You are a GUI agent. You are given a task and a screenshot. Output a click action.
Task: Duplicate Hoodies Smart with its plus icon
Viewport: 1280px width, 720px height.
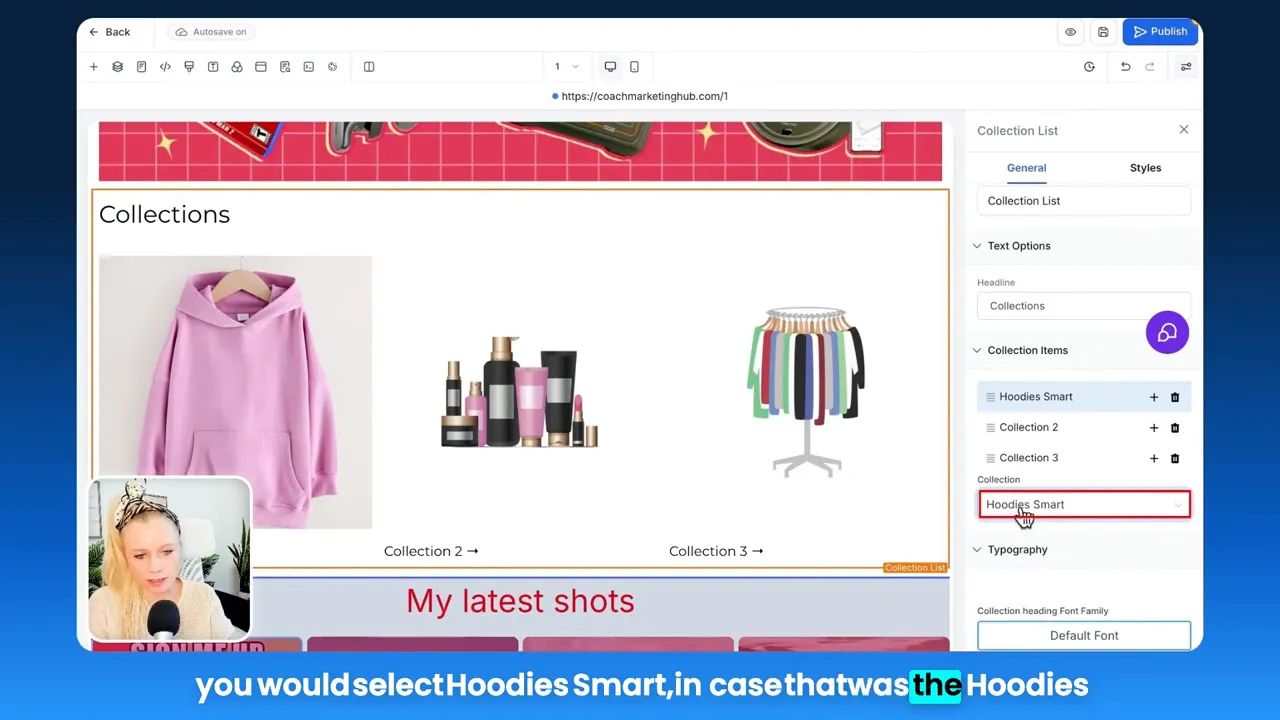(1154, 397)
